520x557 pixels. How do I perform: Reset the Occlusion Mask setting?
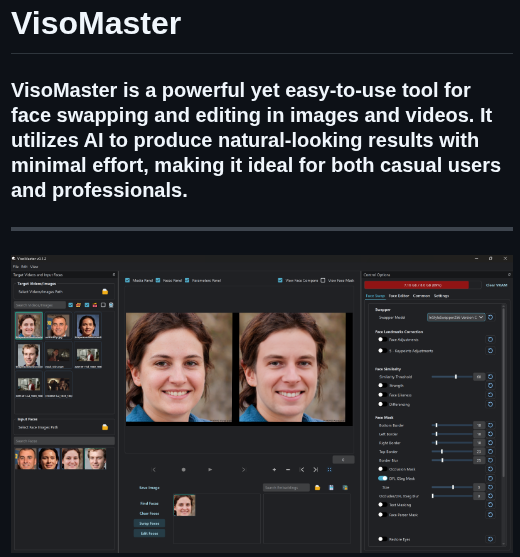(491, 469)
